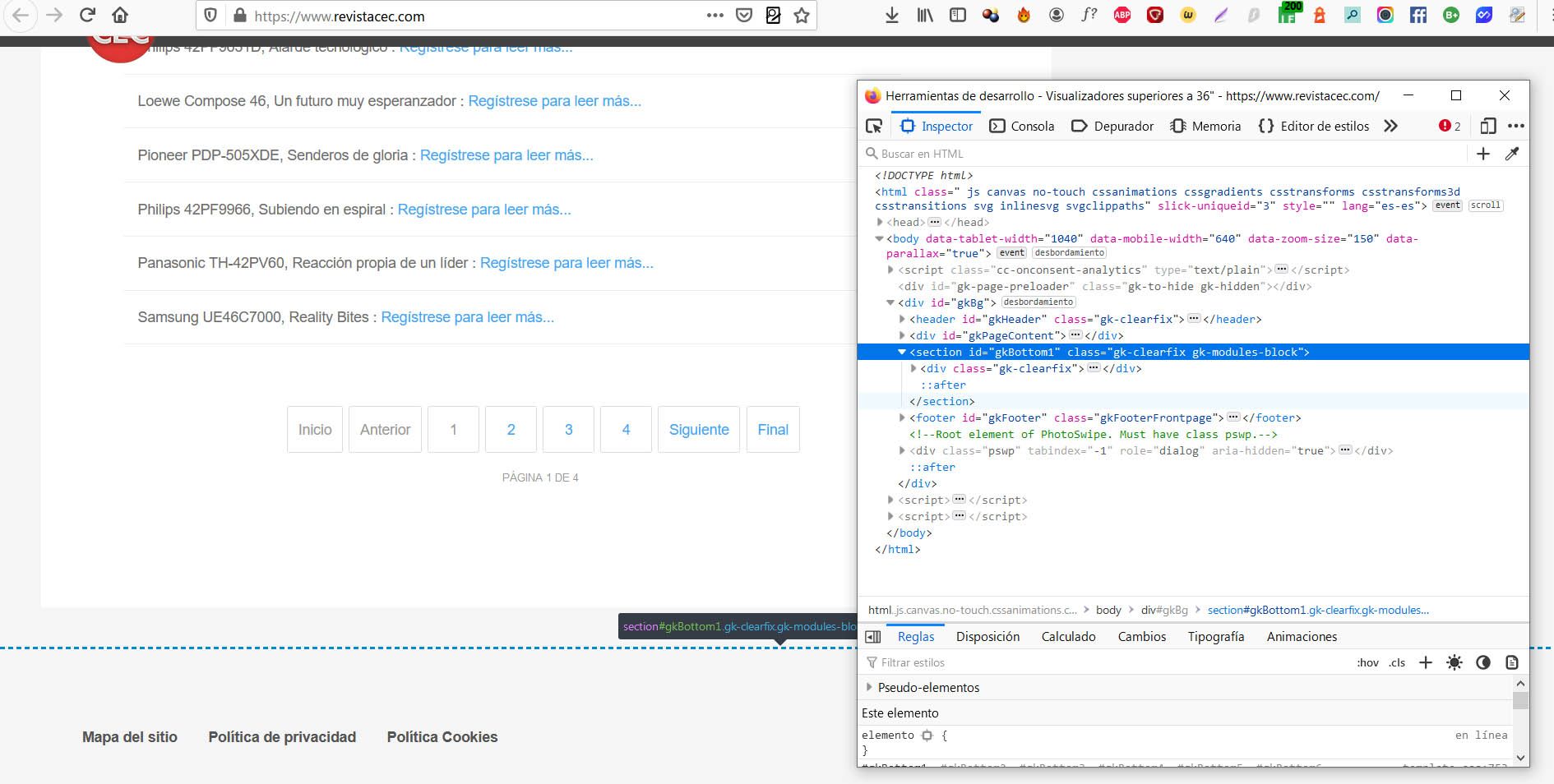Click the Facebook container extension icon

click(1418, 16)
